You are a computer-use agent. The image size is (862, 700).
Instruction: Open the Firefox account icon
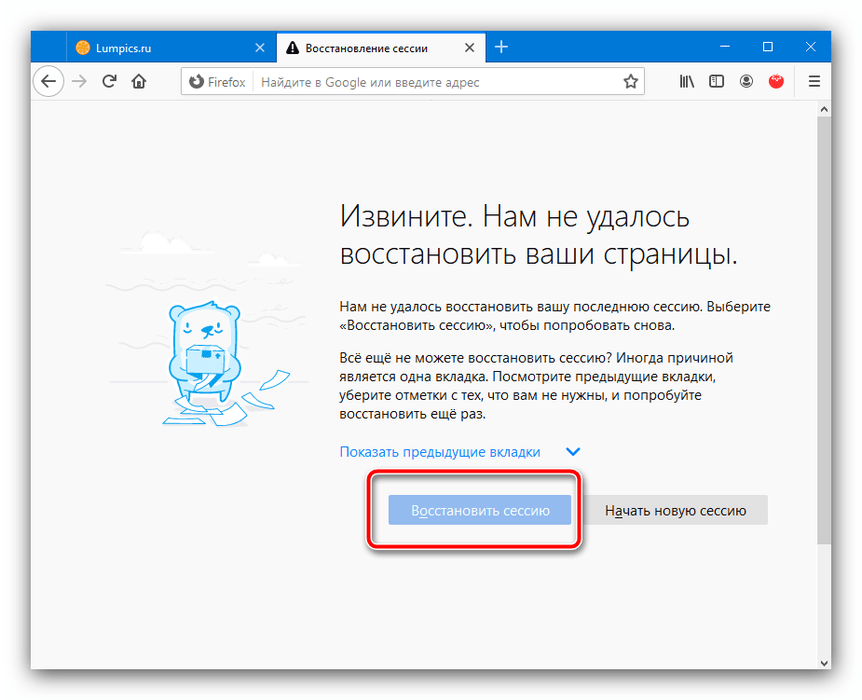tap(746, 82)
